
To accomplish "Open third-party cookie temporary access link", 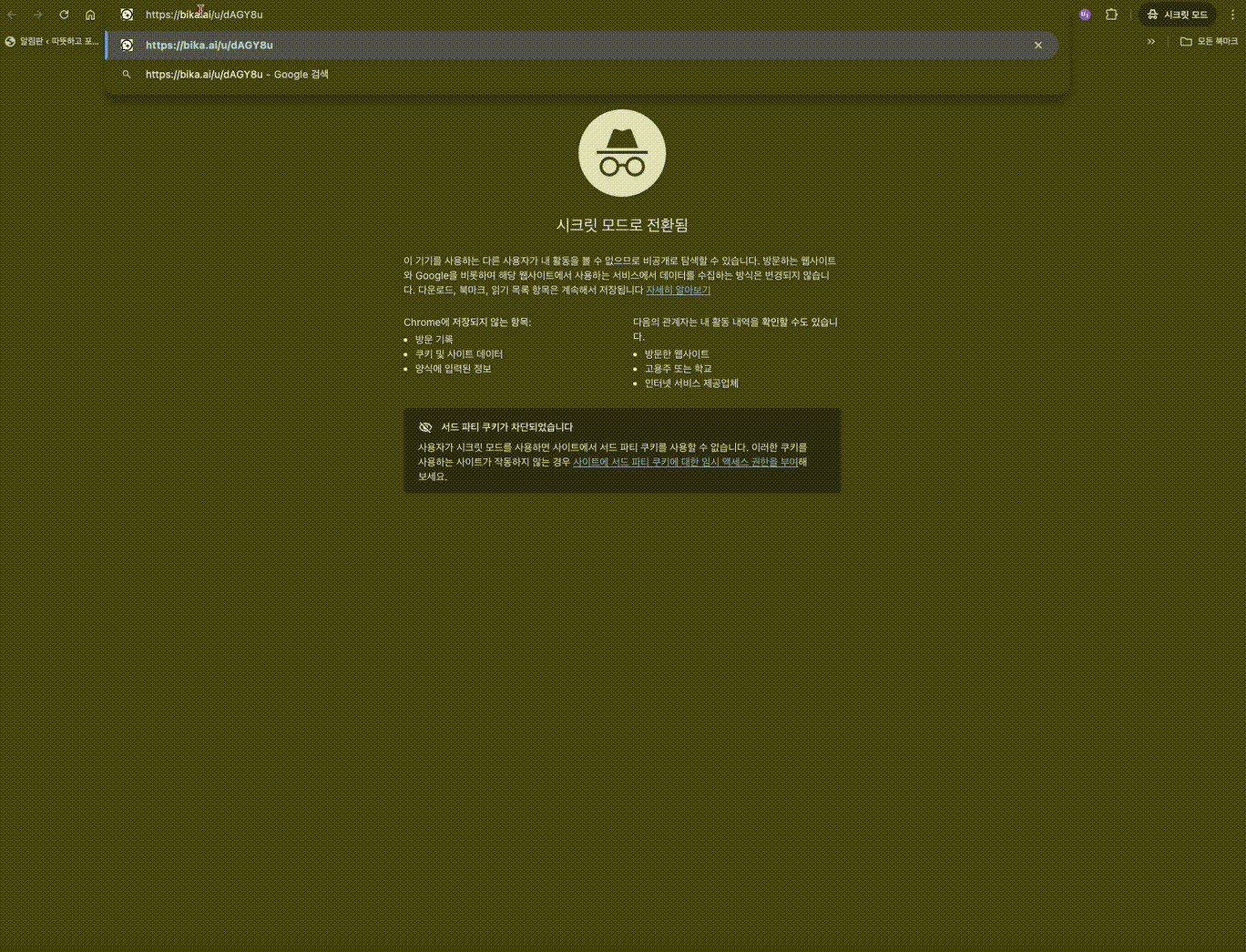I will click(x=685, y=462).
